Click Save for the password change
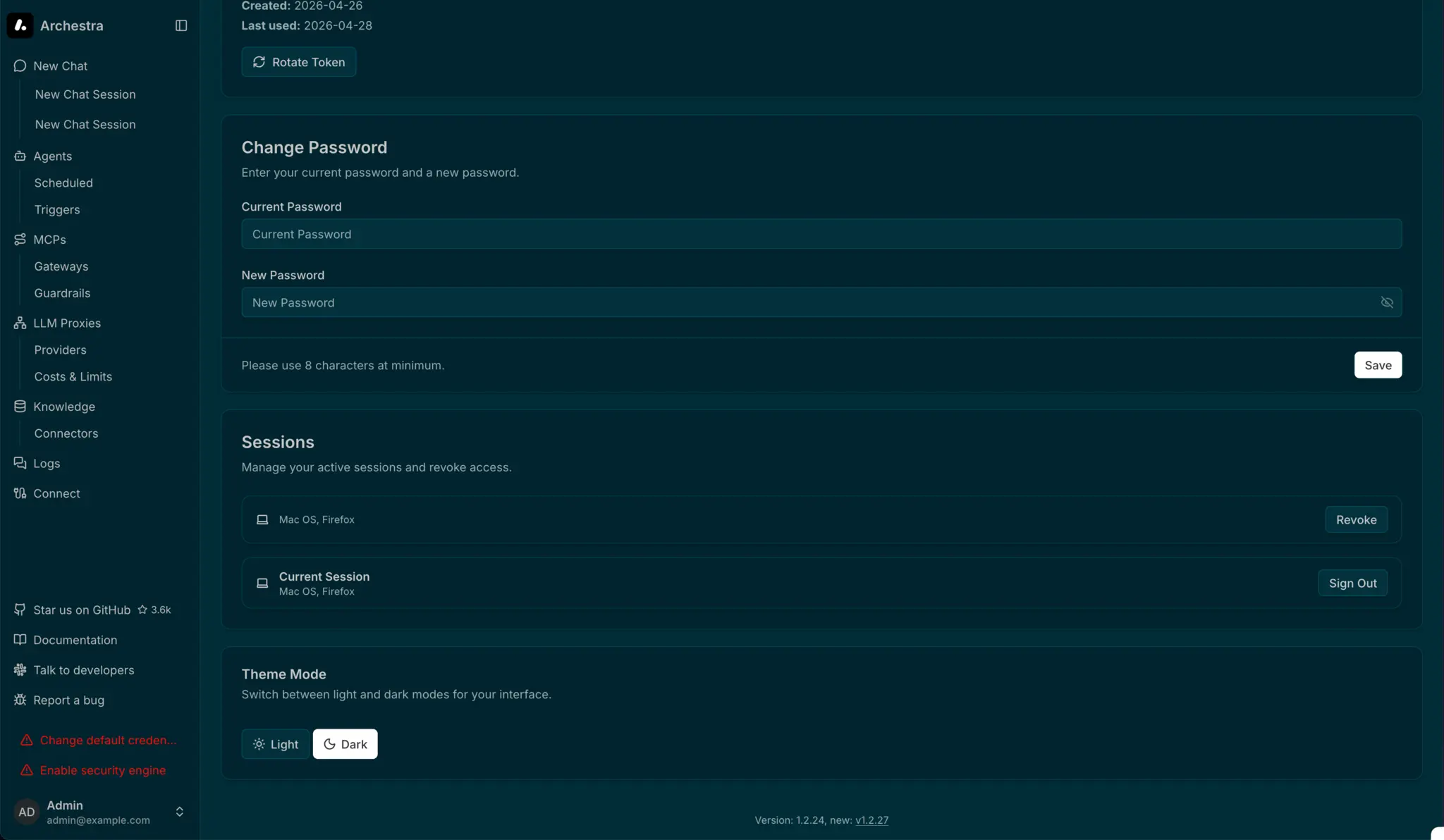1444x840 pixels. click(x=1376, y=364)
